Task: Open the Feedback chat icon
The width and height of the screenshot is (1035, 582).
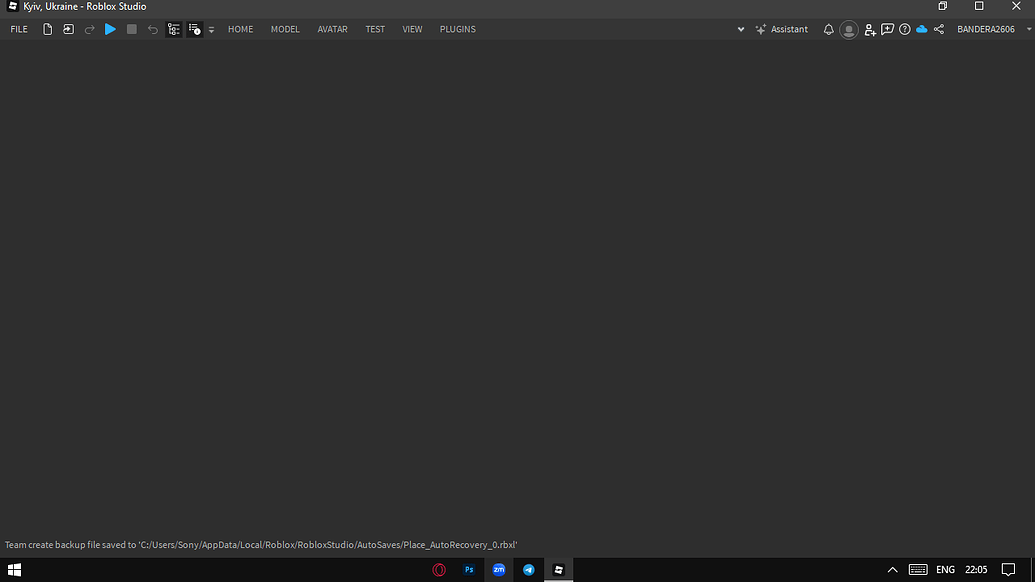Action: click(x=887, y=29)
